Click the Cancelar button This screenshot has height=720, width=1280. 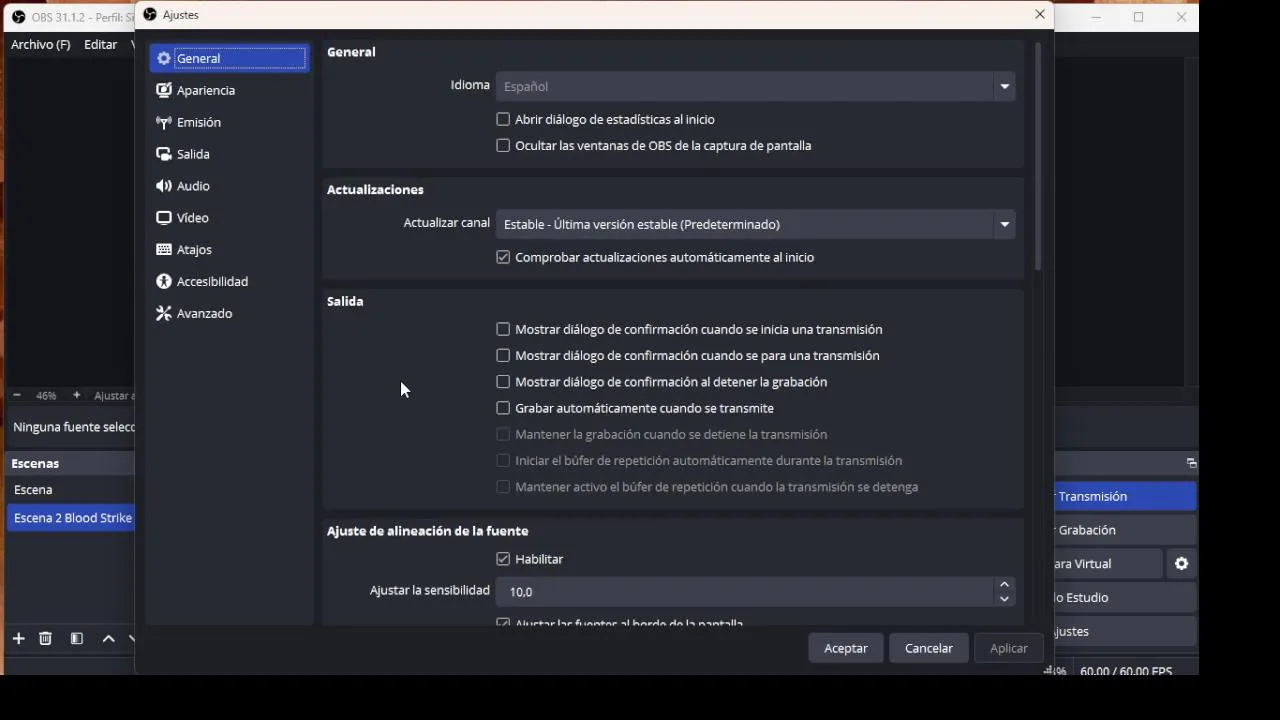[x=929, y=648]
